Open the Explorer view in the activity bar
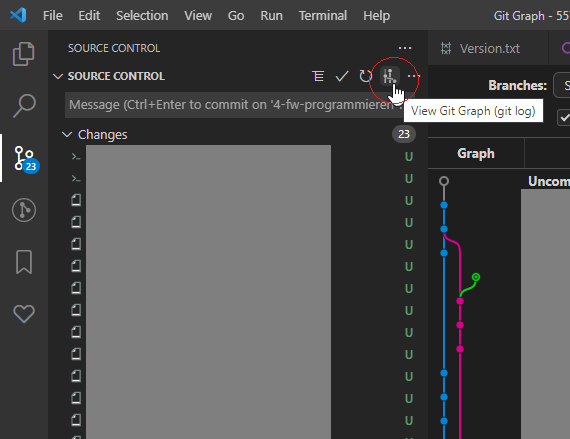570x439 pixels. 24,54
